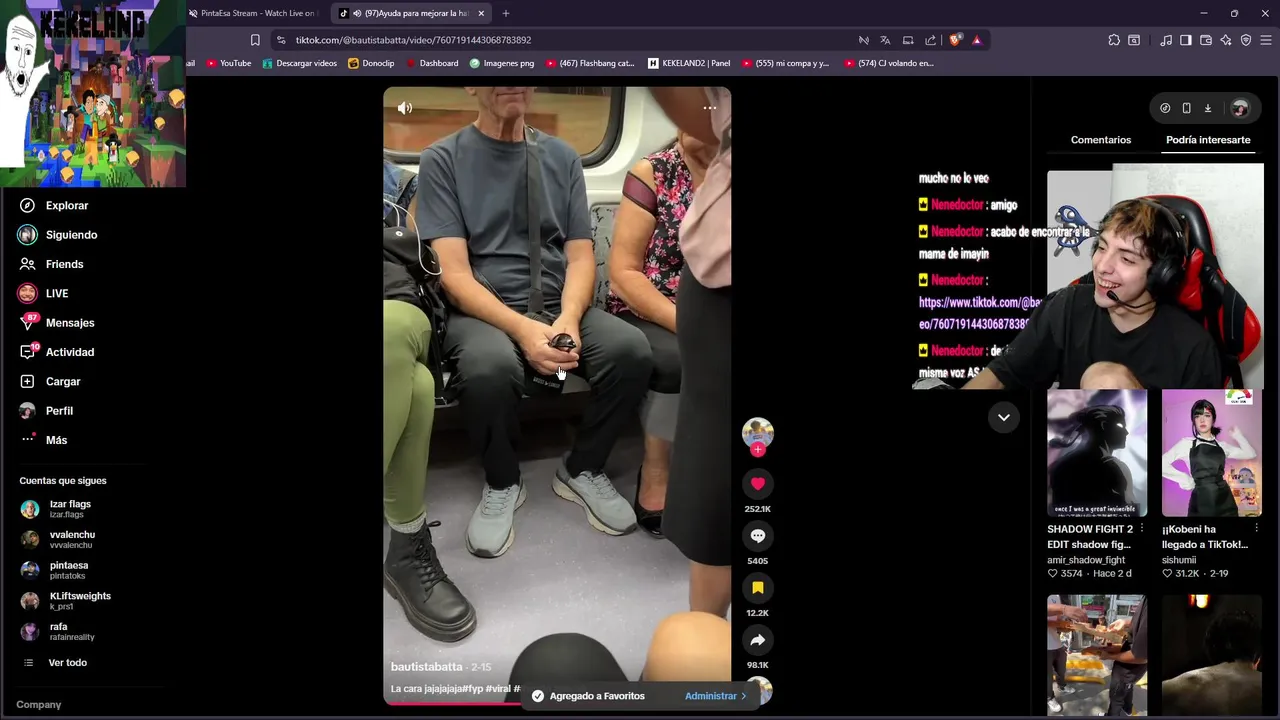Share the video using the arrow icon
The height and width of the screenshot is (720, 1280).
tap(757, 640)
